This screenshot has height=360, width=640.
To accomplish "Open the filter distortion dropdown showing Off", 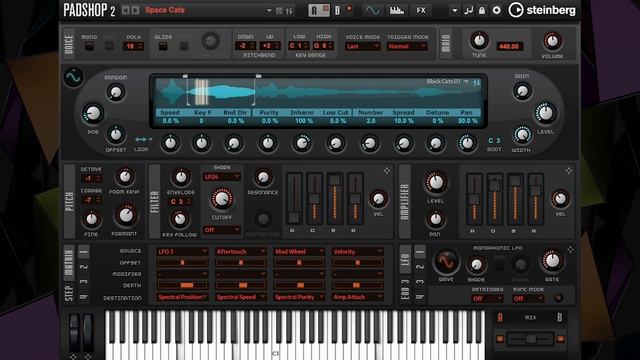I will (222, 230).
